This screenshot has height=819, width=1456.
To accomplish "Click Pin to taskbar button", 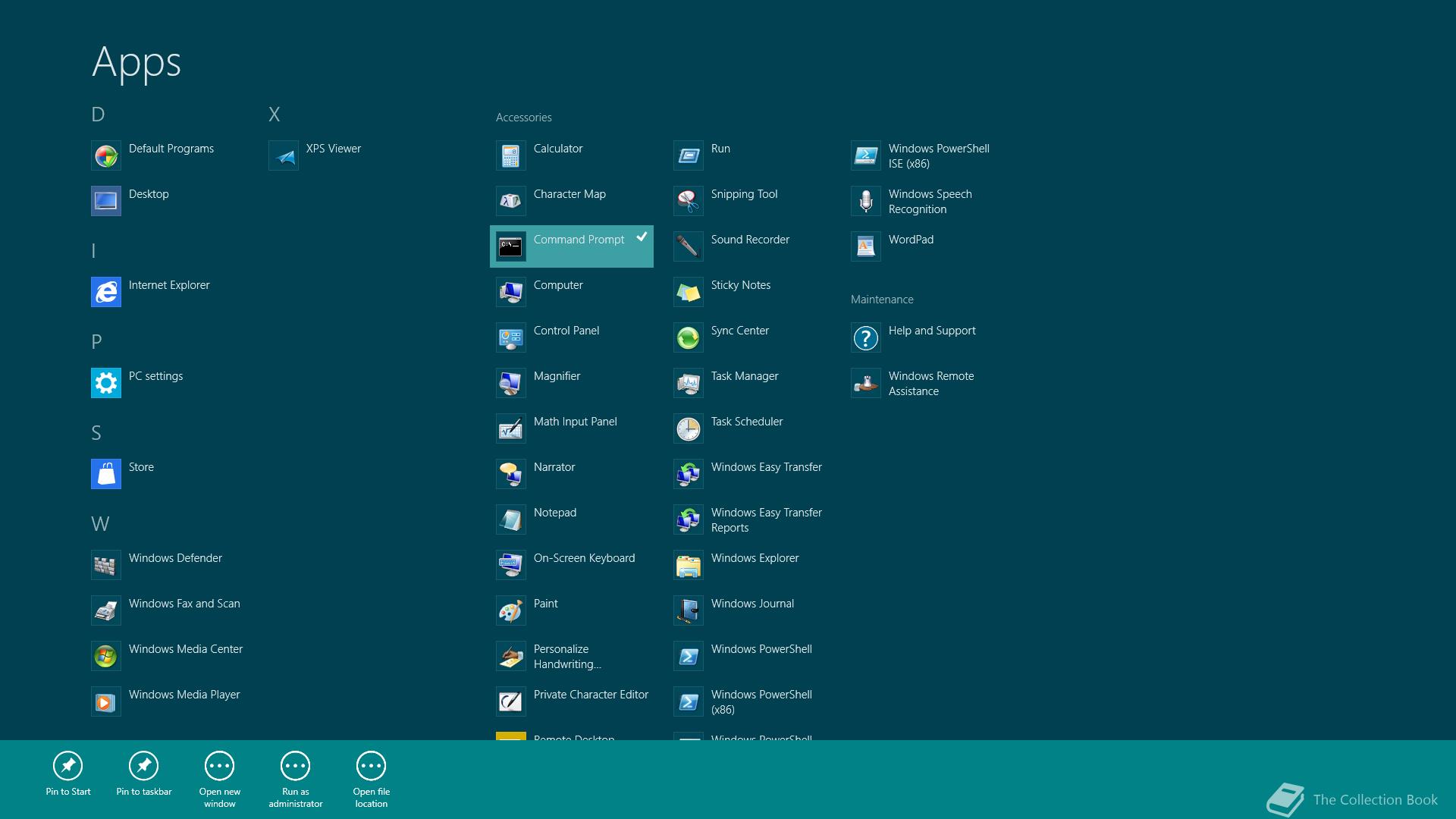I will [144, 774].
